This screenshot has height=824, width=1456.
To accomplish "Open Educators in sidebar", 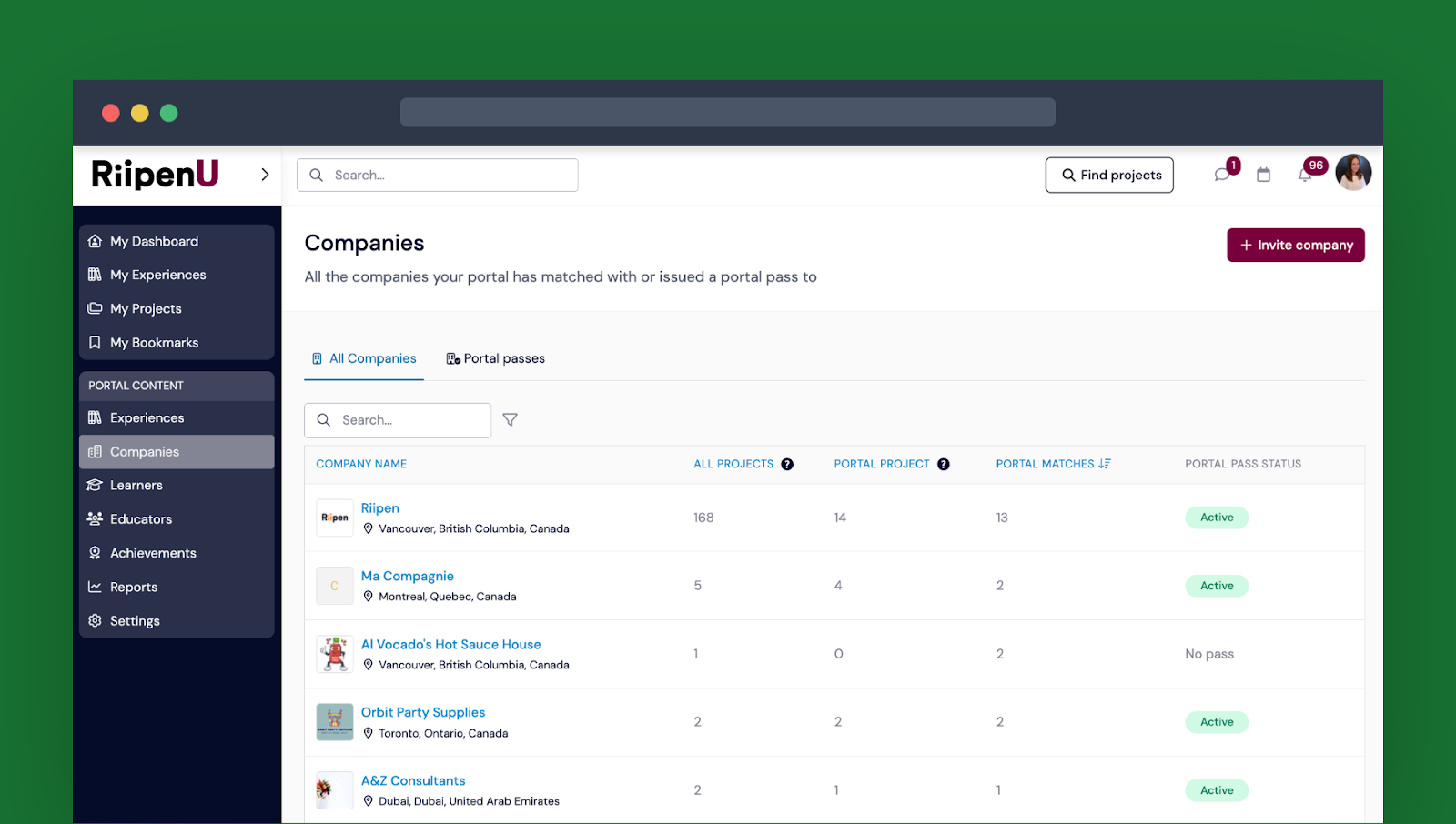I will 177,519.
